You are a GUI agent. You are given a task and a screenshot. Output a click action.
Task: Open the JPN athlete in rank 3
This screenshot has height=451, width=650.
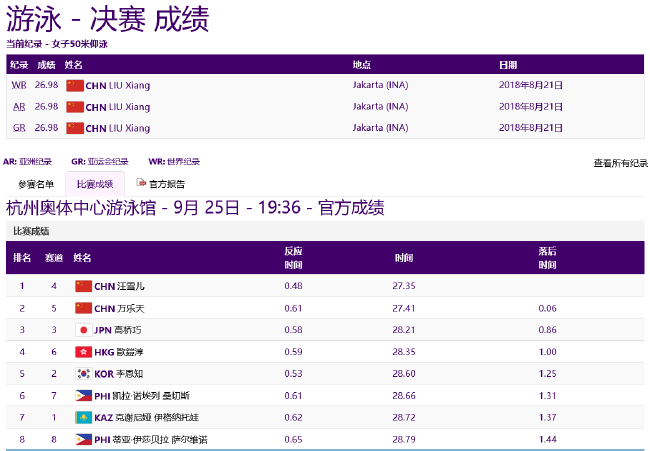pos(118,330)
